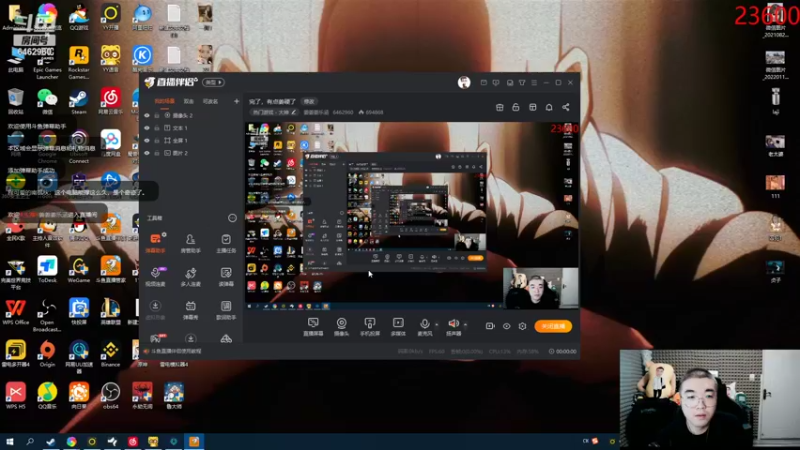Open the WPS Office desktop icon
Screen dimensions: 800x450
click(15, 312)
